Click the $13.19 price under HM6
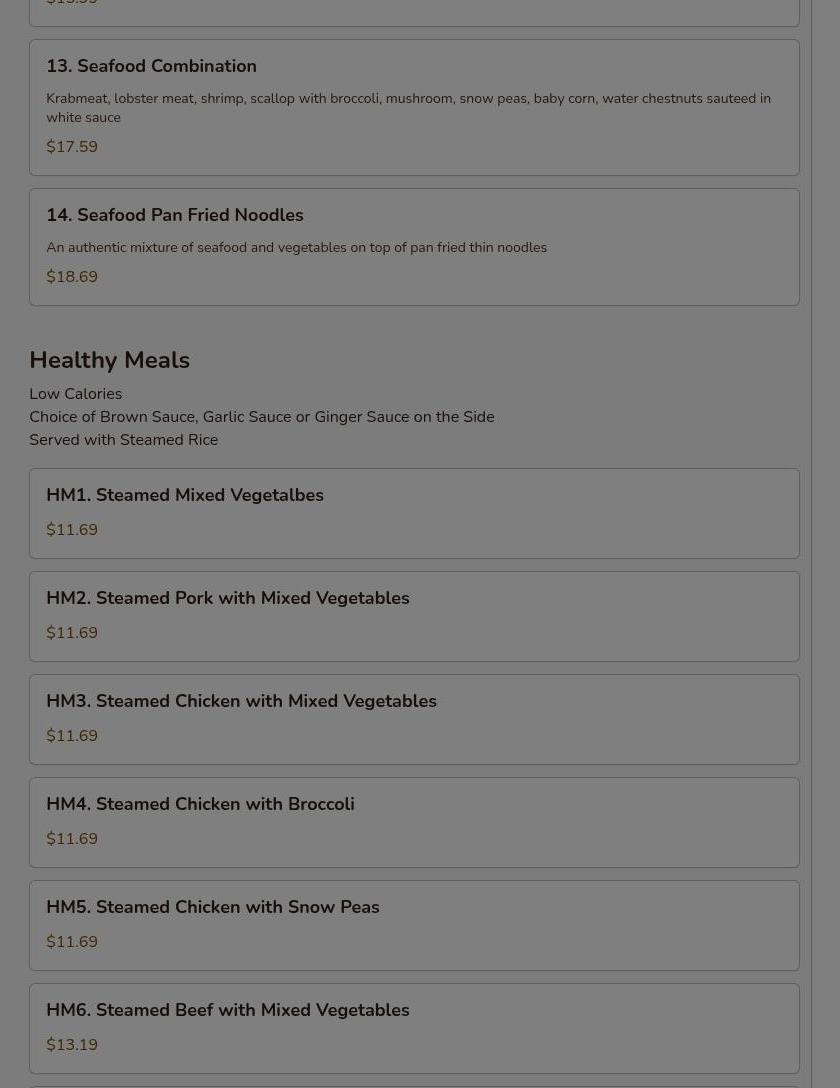The image size is (840, 1088). tap(72, 1045)
